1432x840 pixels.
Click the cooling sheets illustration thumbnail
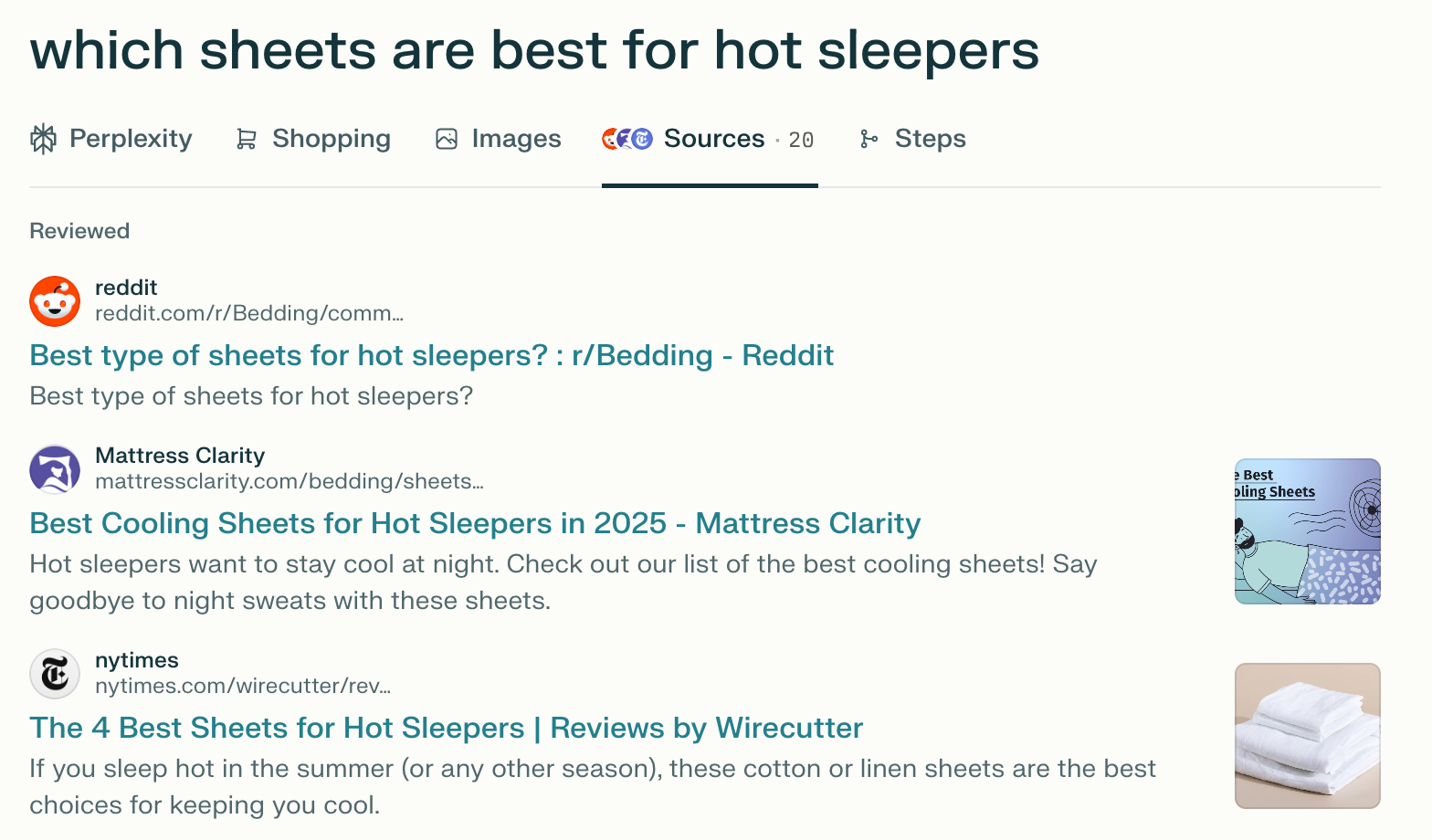(x=1307, y=530)
